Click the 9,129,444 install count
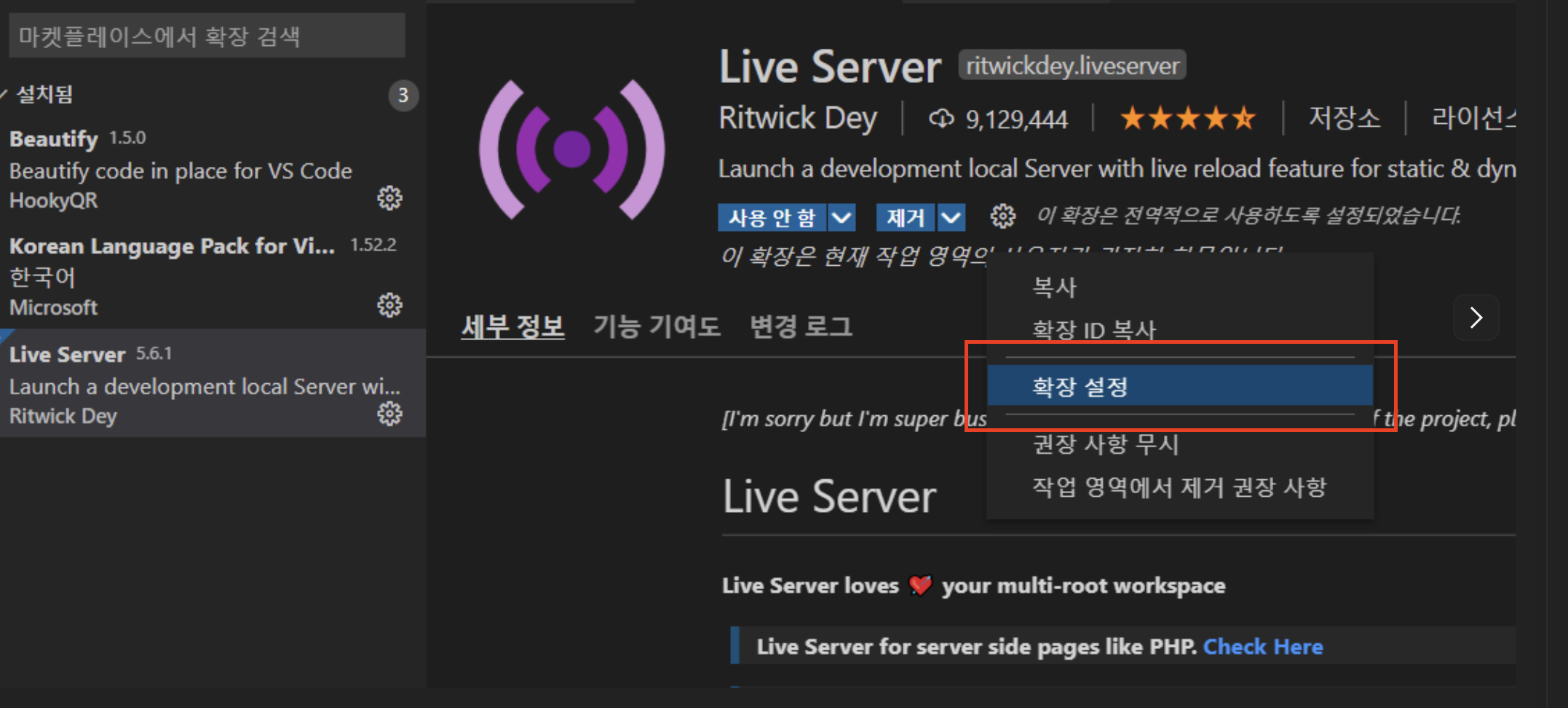 coord(1016,119)
